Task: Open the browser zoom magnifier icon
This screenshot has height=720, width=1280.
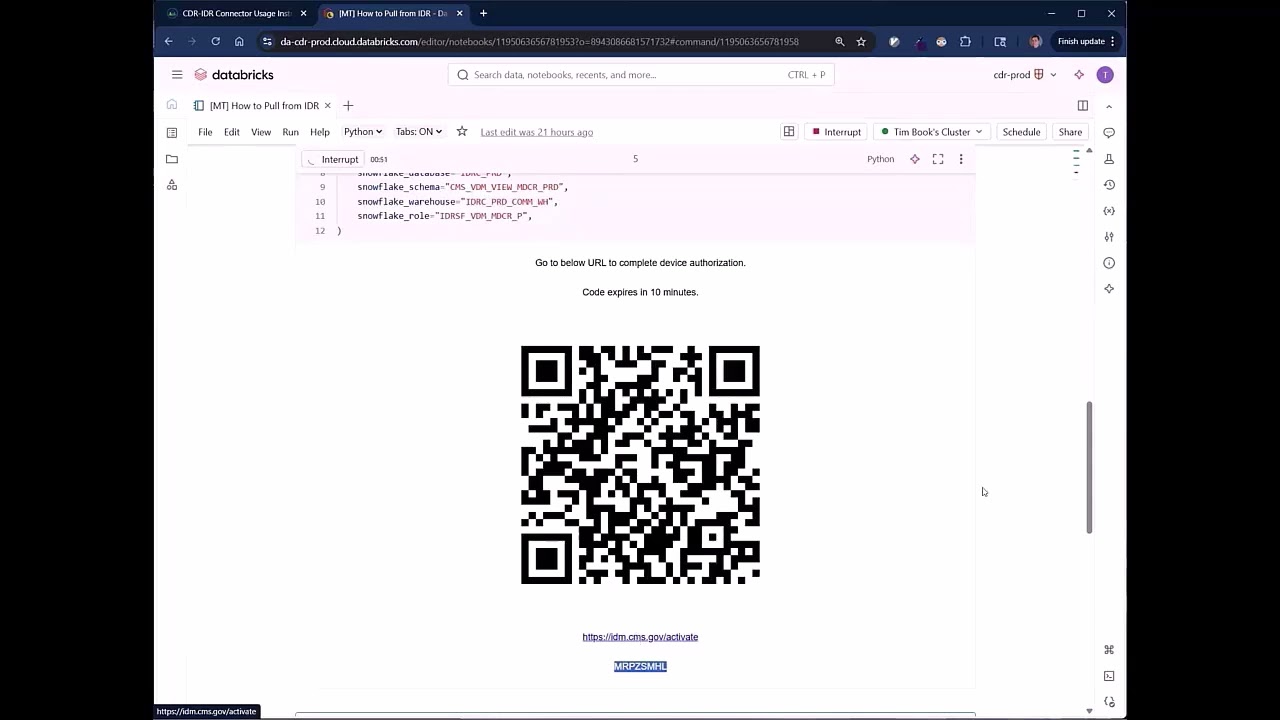Action: coord(840,41)
